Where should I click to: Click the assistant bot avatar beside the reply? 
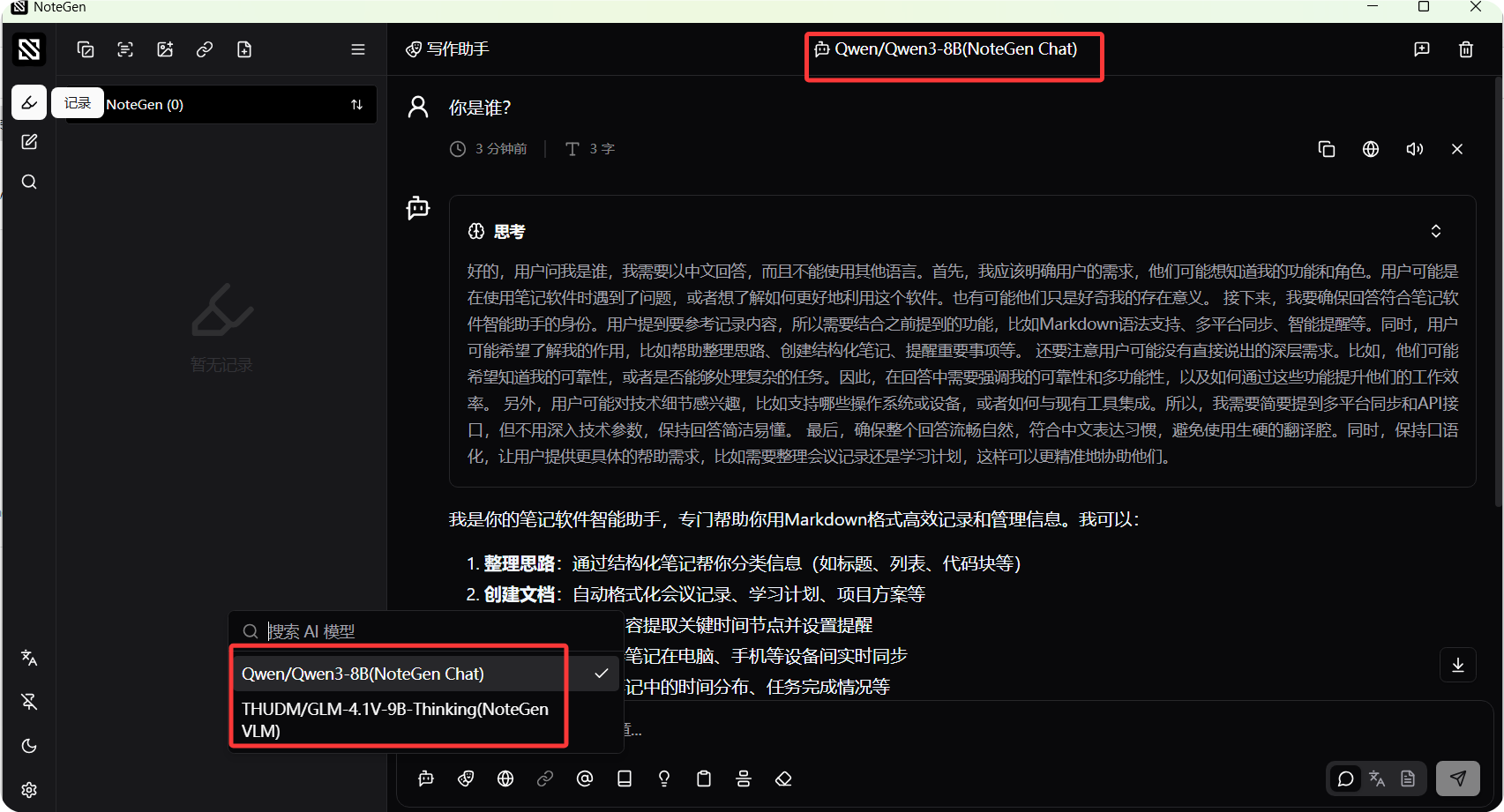click(418, 208)
